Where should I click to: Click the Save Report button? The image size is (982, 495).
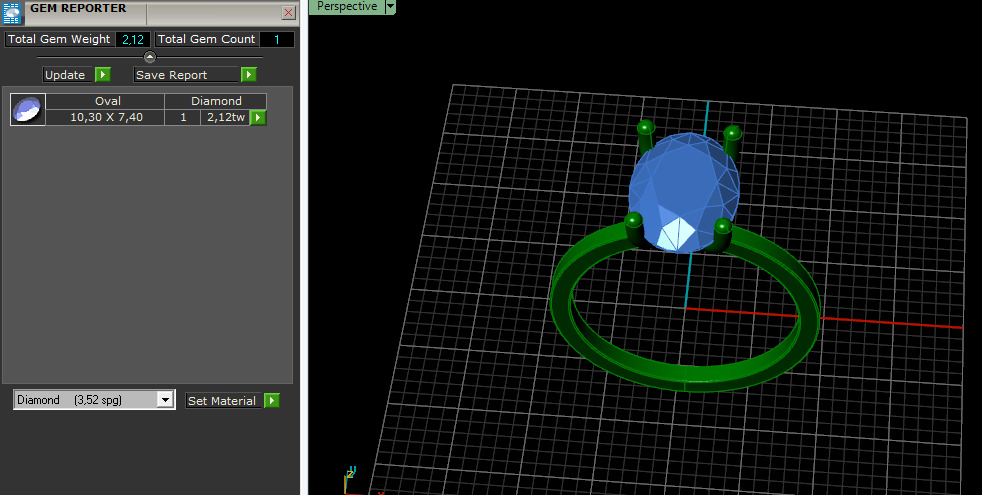click(186, 75)
